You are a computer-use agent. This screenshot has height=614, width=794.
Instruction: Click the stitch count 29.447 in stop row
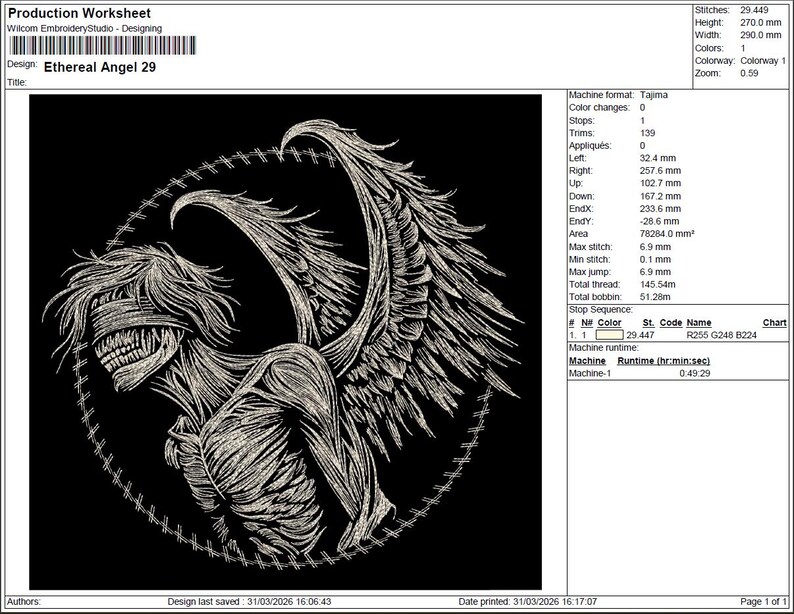click(x=640, y=335)
